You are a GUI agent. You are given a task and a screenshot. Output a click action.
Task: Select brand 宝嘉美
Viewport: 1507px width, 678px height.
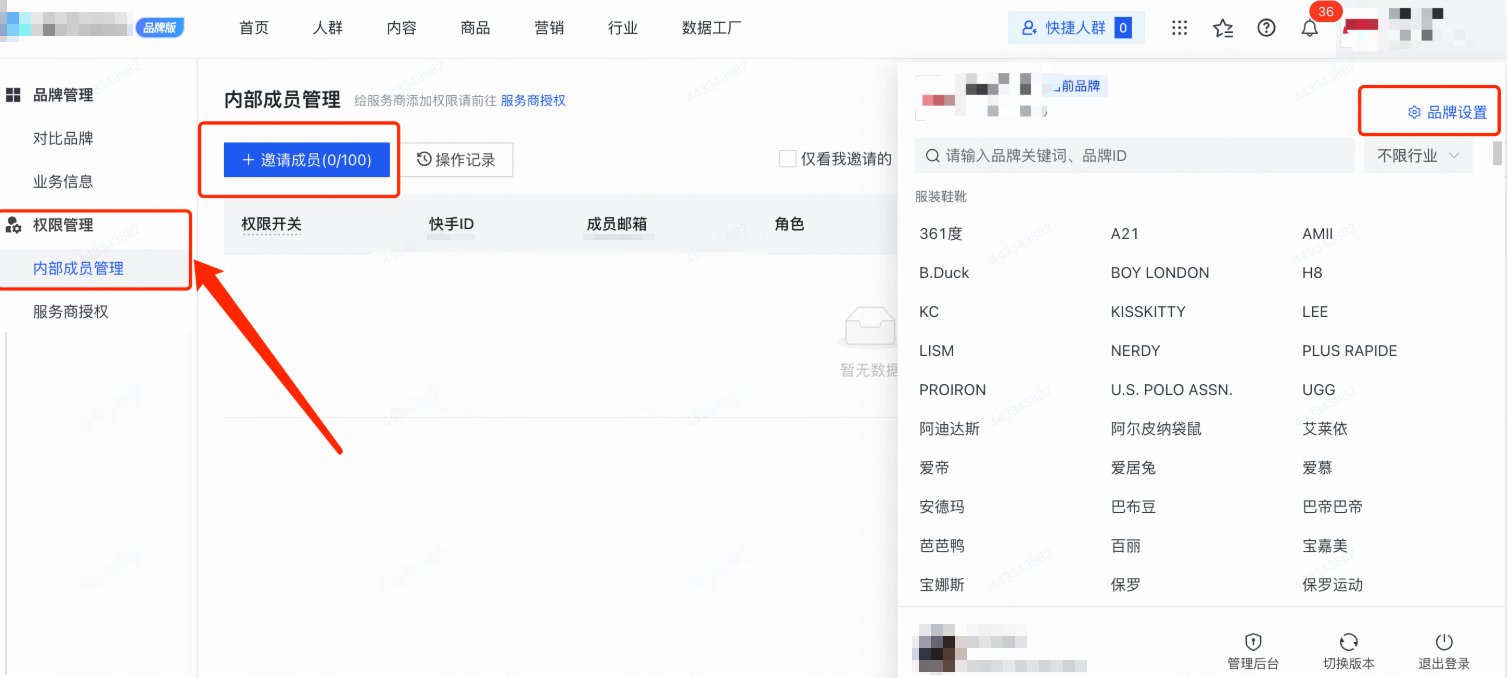(1325, 546)
